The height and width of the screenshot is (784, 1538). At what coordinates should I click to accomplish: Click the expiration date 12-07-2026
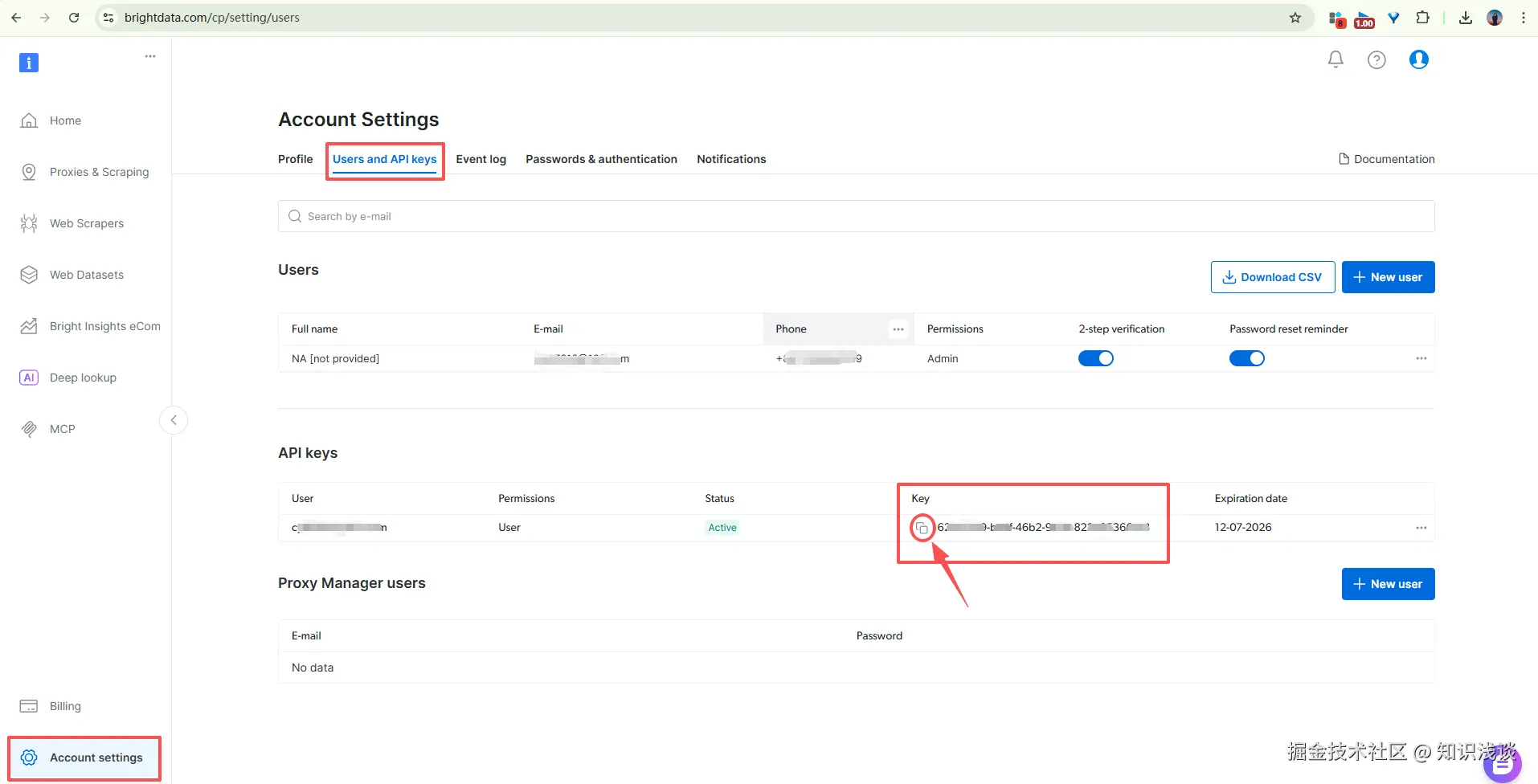[1243, 528]
